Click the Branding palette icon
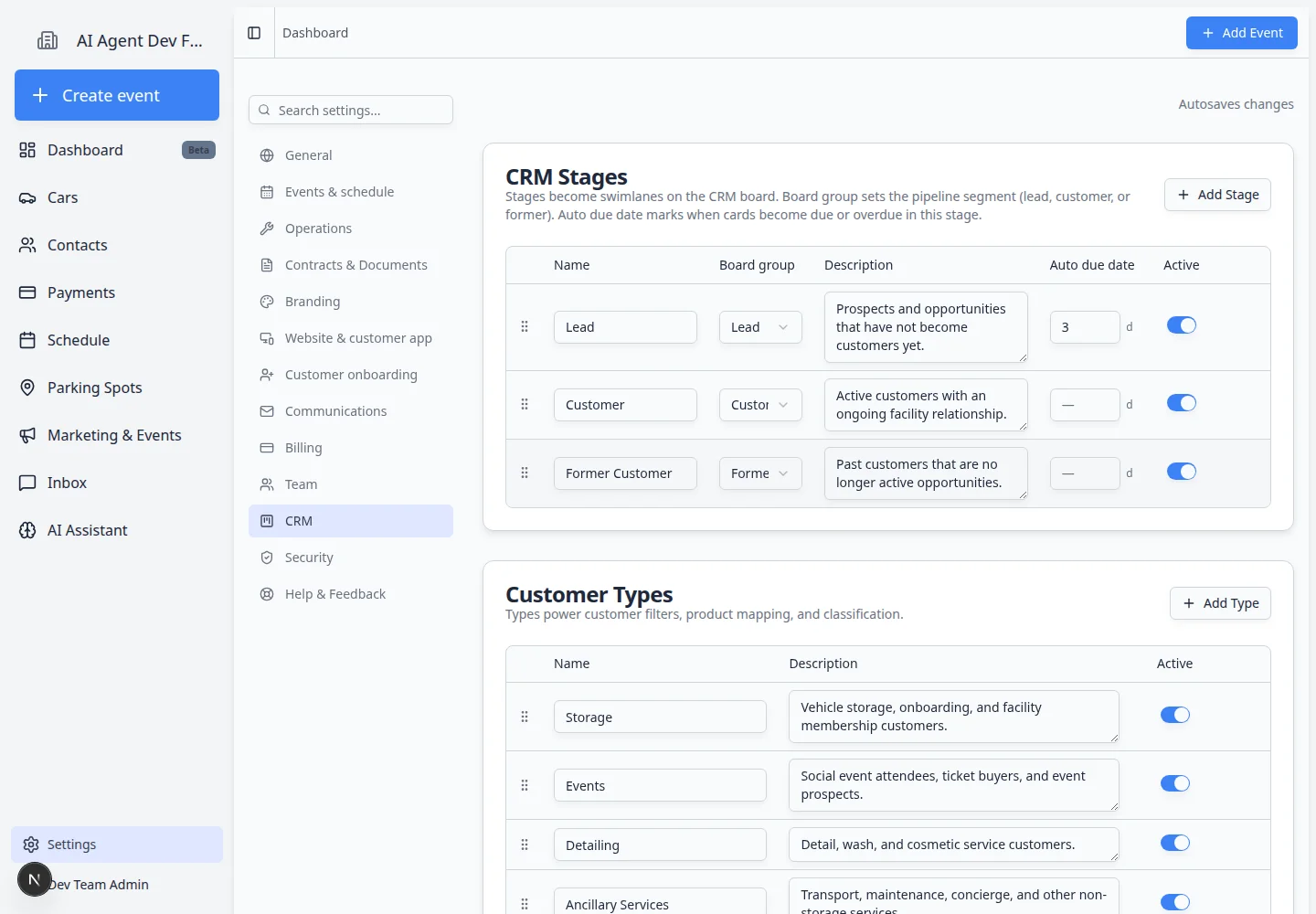1316x914 pixels. tap(267, 302)
